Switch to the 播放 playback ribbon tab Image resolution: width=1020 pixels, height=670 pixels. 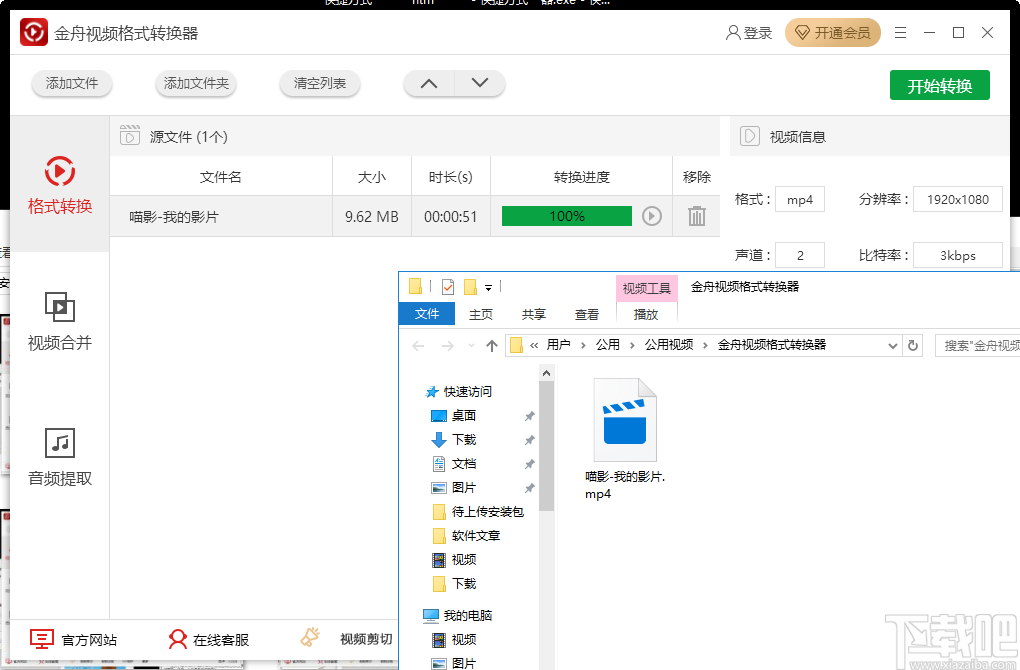click(x=645, y=313)
